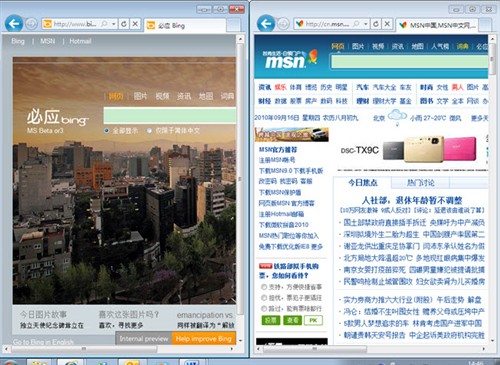This screenshot has height=365, width=500.
Task: Select 网页 tab above MSN search box
Action: pos(338,47)
